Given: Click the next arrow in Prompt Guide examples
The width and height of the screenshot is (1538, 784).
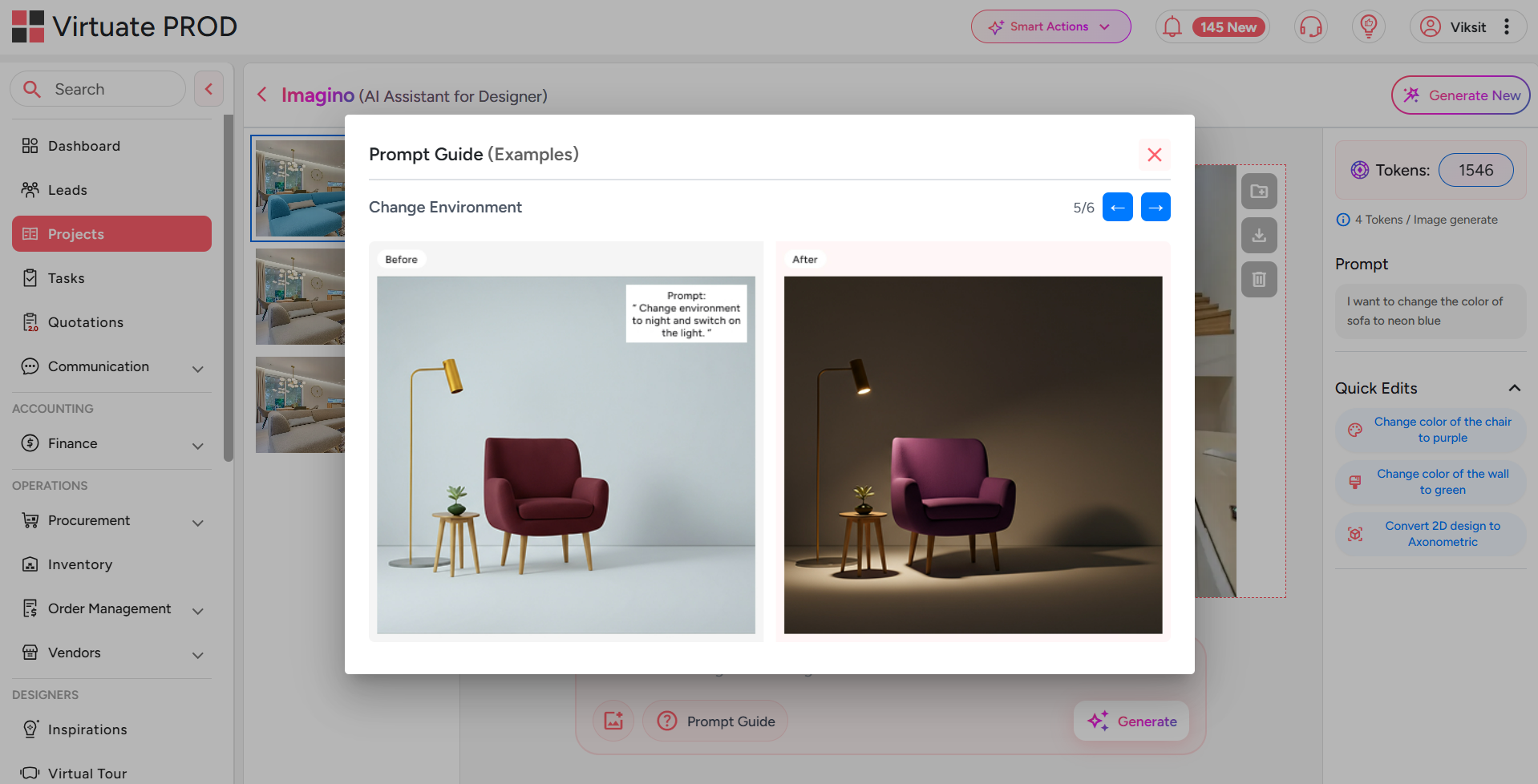Looking at the screenshot, I should click(x=1155, y=207).
